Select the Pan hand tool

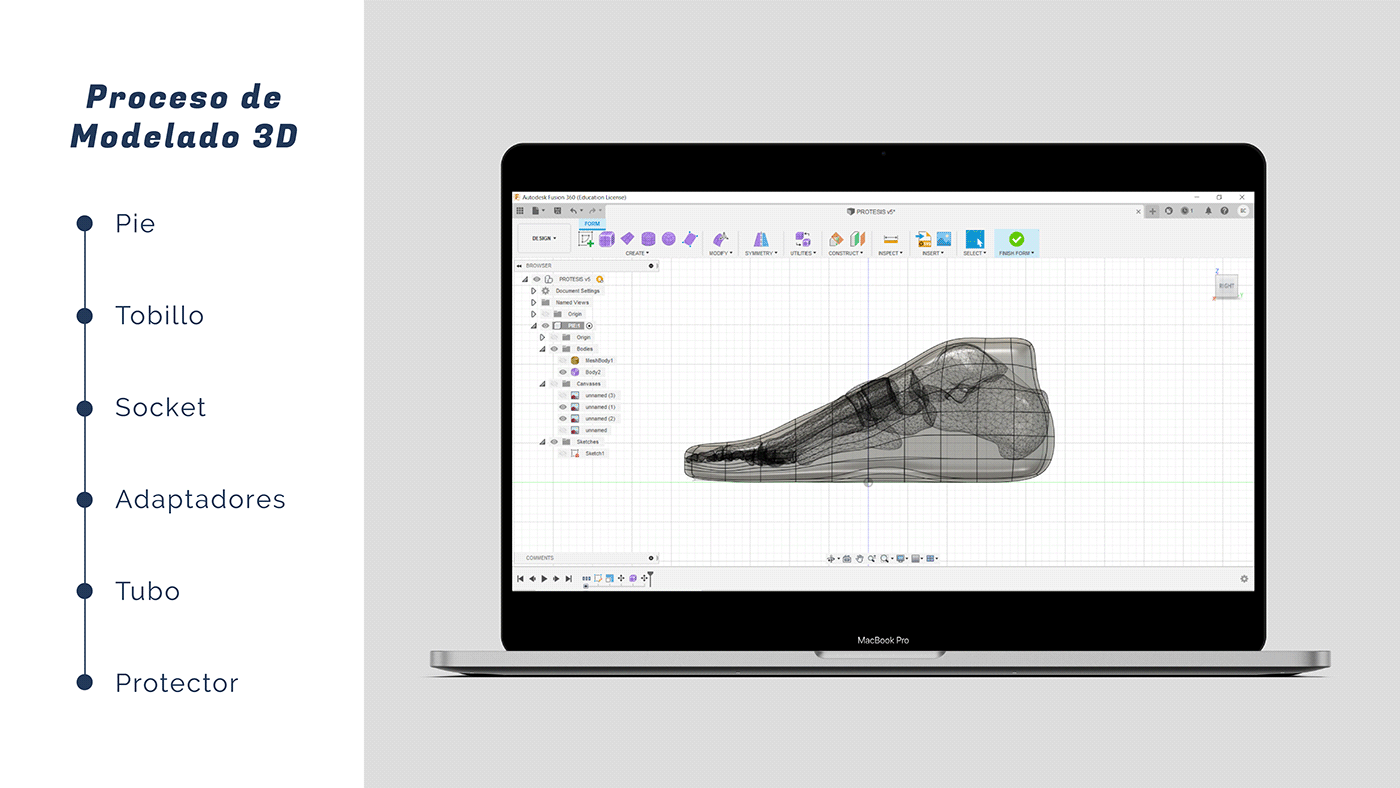point(859,558)
